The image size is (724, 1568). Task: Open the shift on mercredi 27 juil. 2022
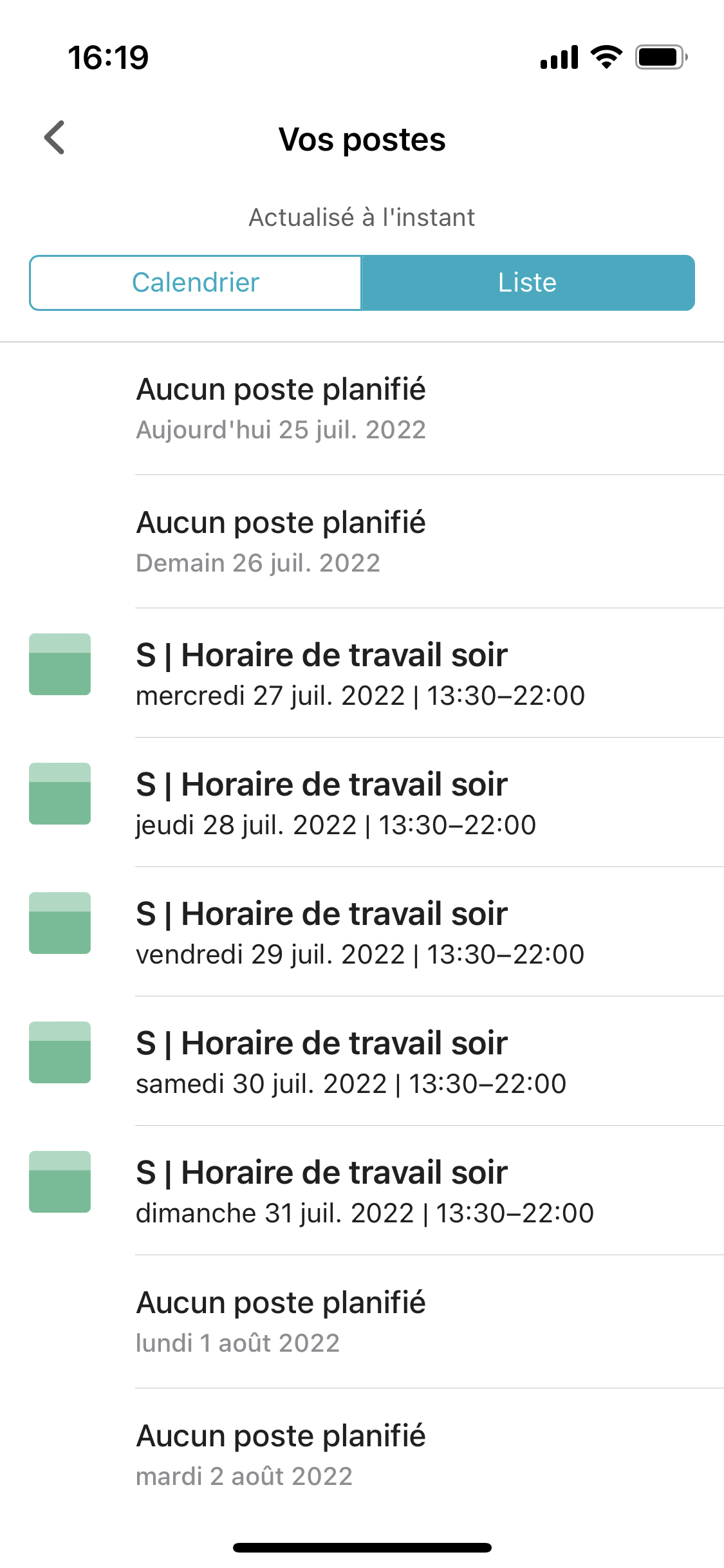coord(362,673)
